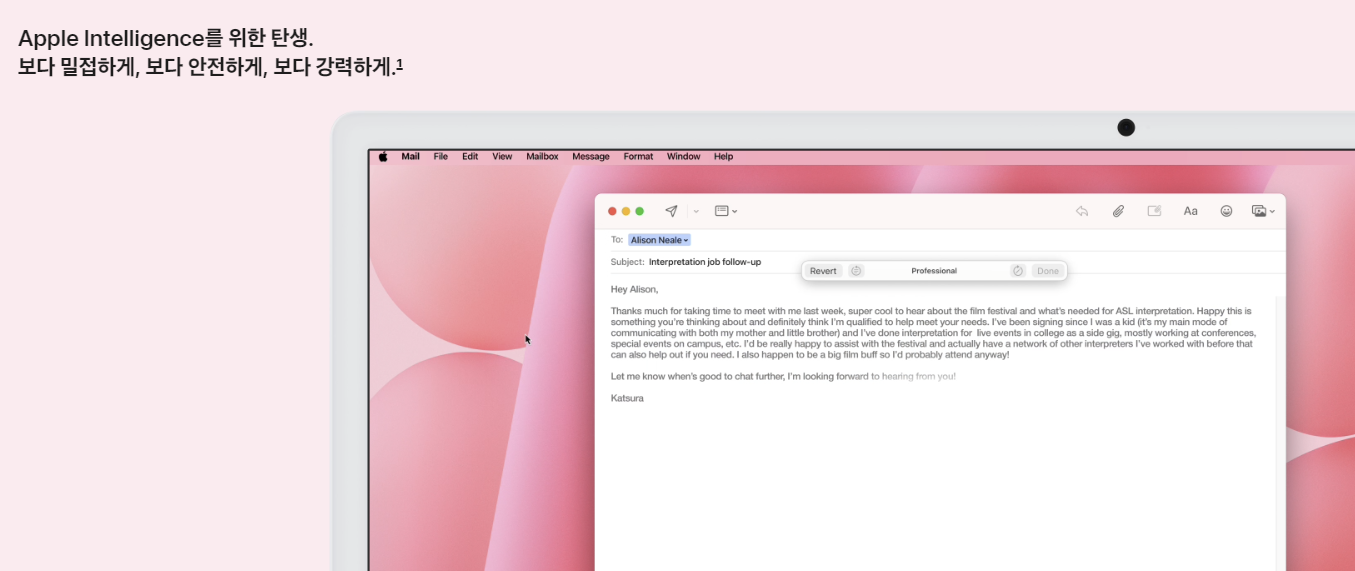The width and height of the screenshot is (1355, 571).
Task: Open the Aa format text options
Action: pyautogui.click(x=1190, y=211)
